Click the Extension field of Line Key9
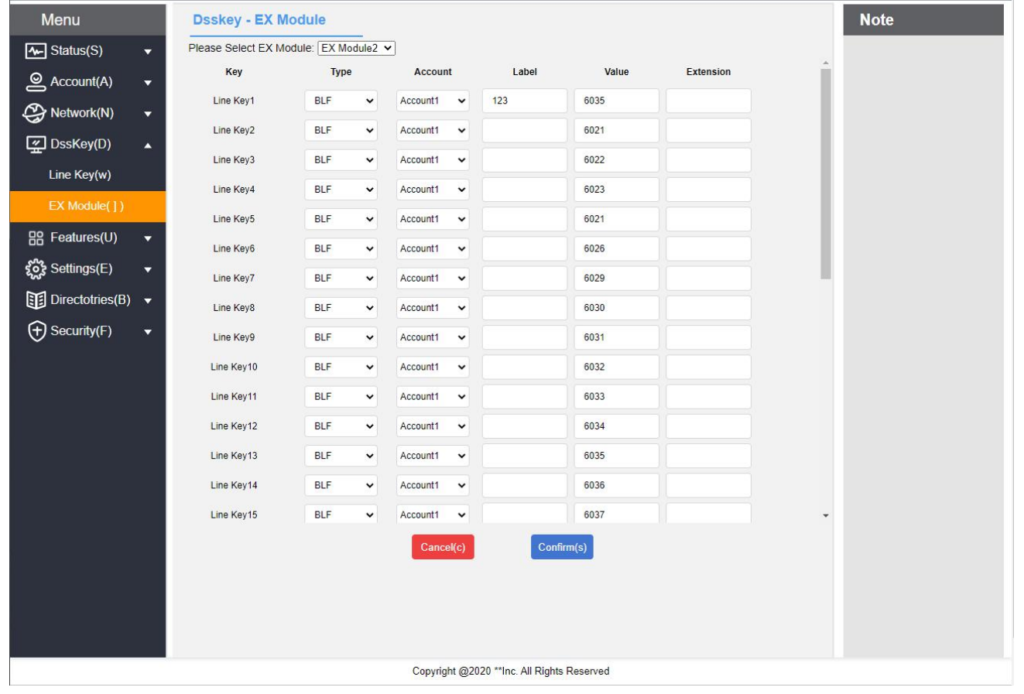Screen dimensions: 1024x694 tap(709, 338)
